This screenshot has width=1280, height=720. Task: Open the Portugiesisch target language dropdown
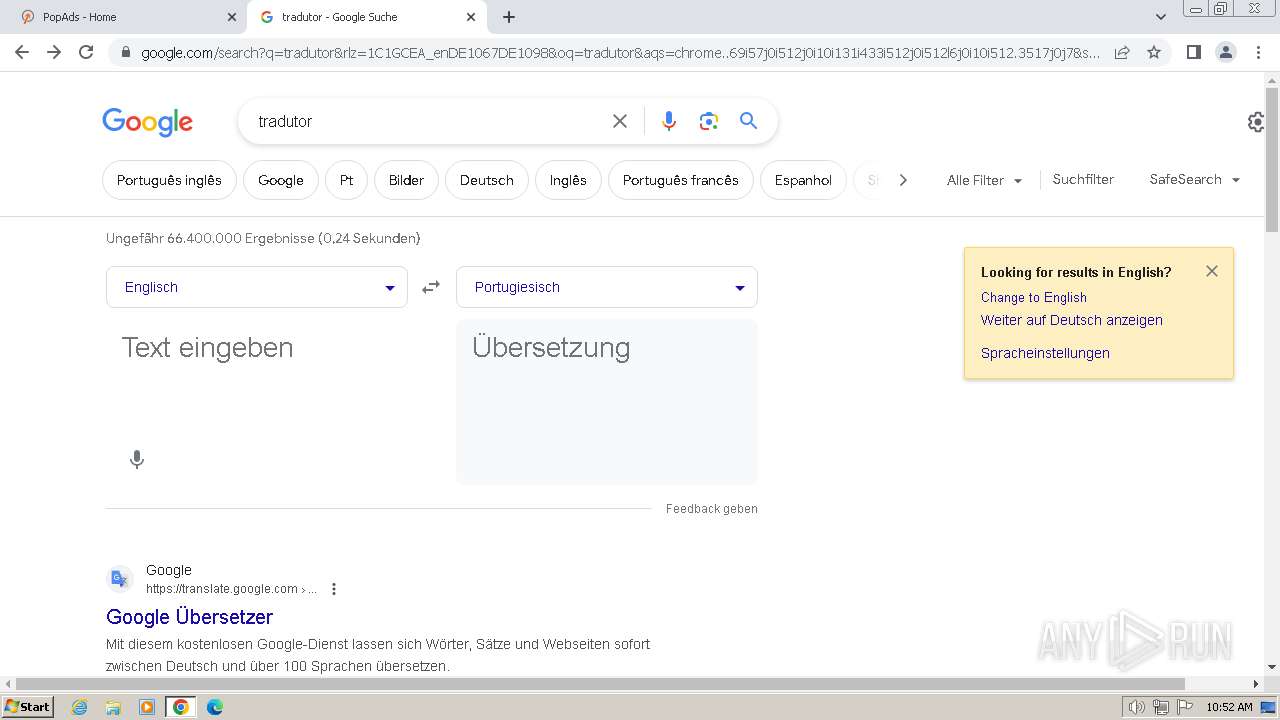point(607,287)
